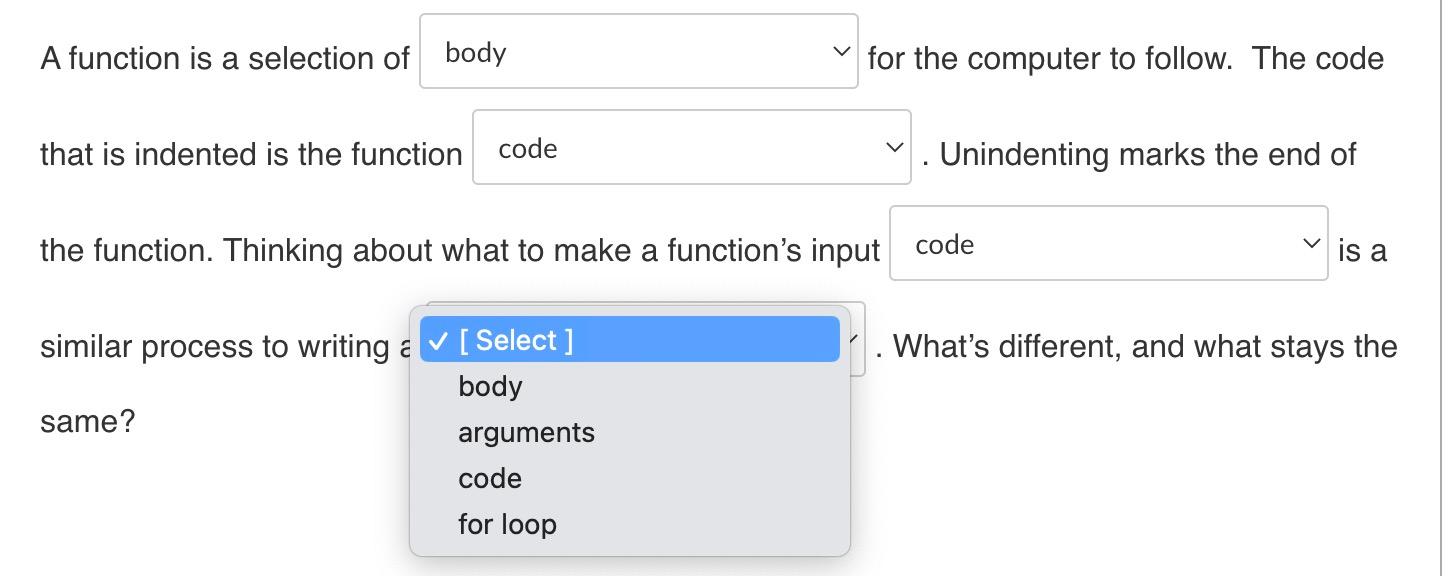Open the dropdown currently showing "body"
The height and width of the screenshot is (576, 1450).
pyautogui.click(x=637, y=48)
